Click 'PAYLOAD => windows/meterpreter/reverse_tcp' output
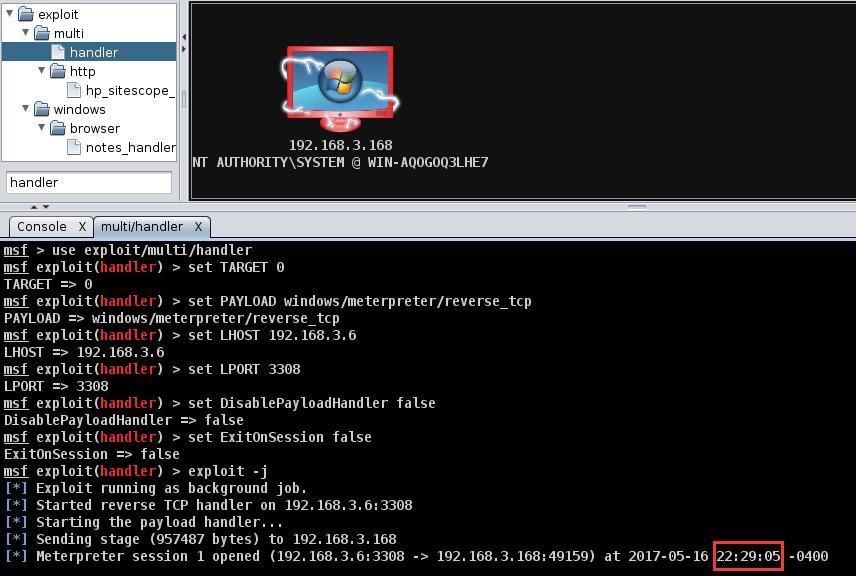This screenshot has height=576, width=856. (171, 318)
